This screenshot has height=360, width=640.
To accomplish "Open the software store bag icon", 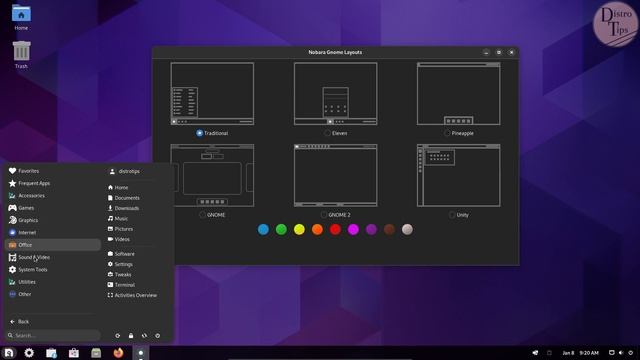I will (74, 353).
